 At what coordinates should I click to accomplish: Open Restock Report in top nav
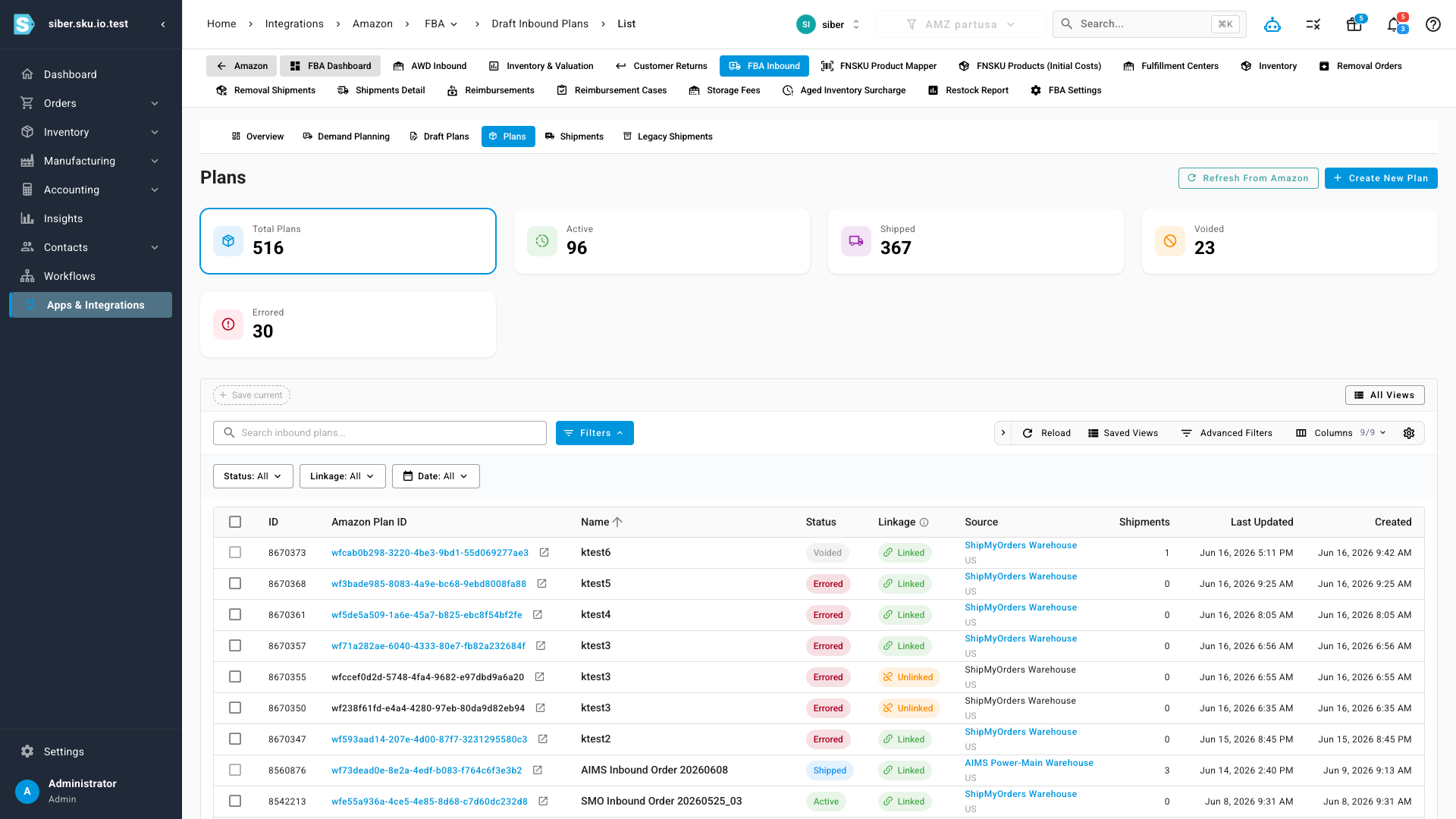[968, 90]
